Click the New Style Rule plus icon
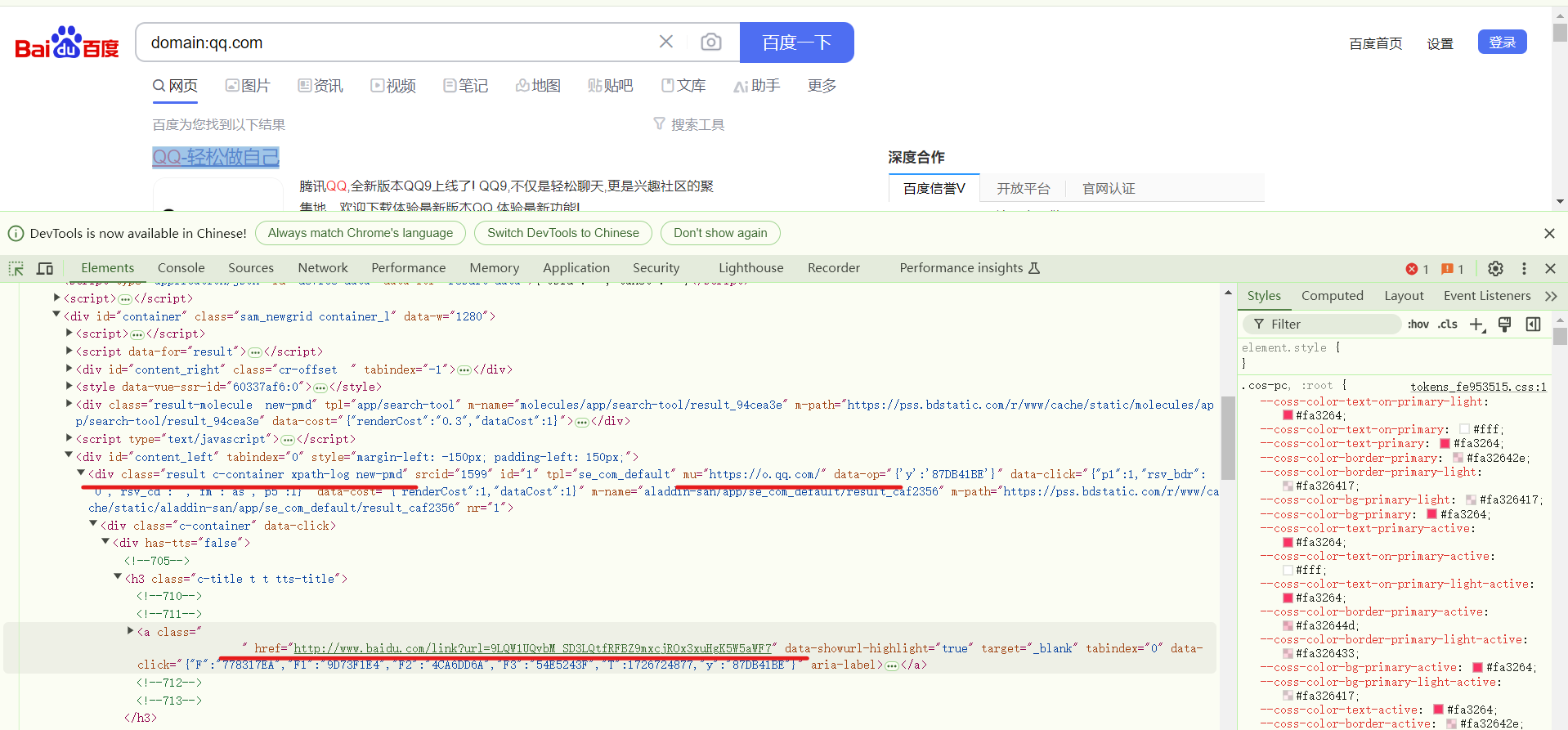The width and height of the screenshot is (1568, 730). tap(1477, 325)
